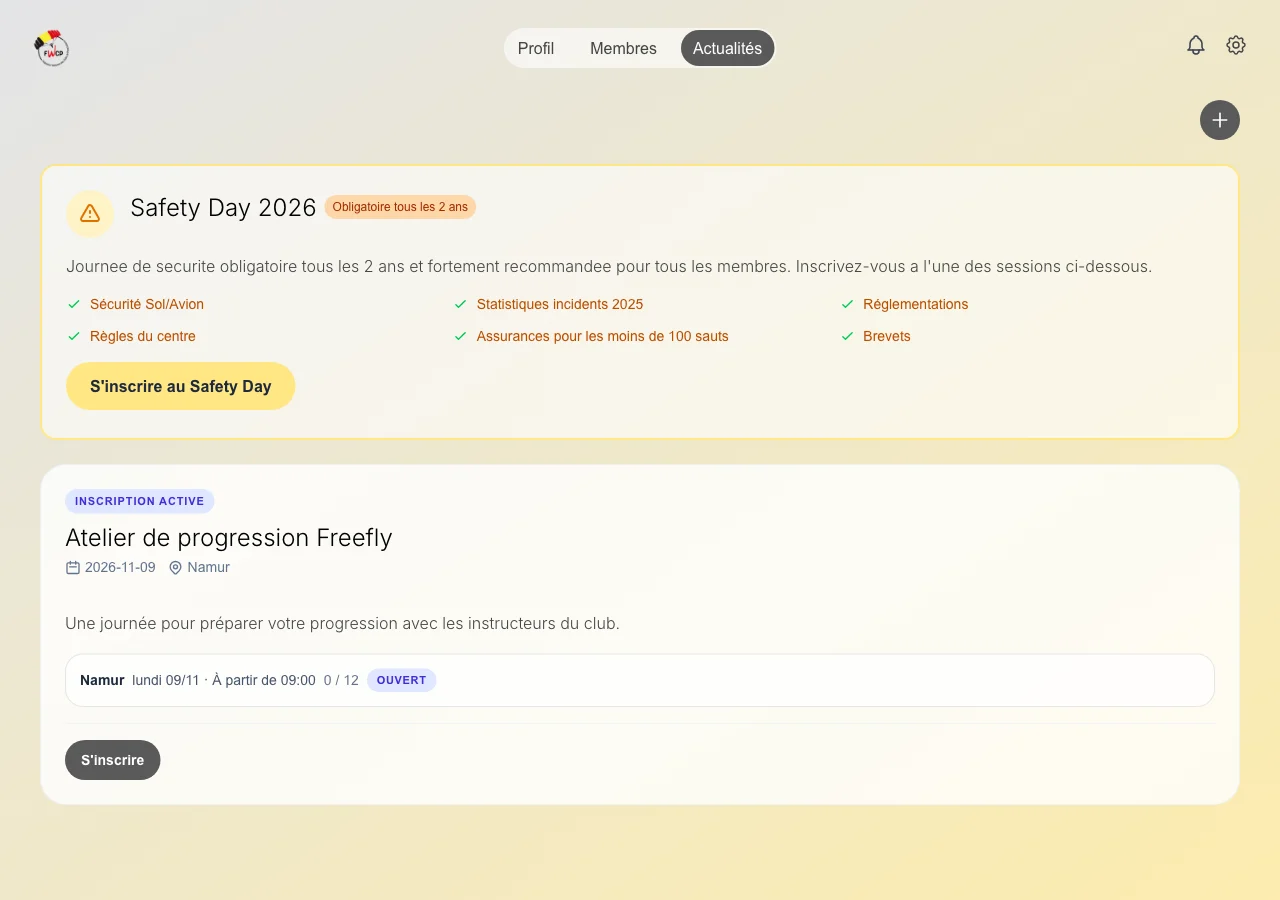The width and height of the screenshot is (1280, 900).
Task: Open the notifications bell
Action: [1196, 45]
